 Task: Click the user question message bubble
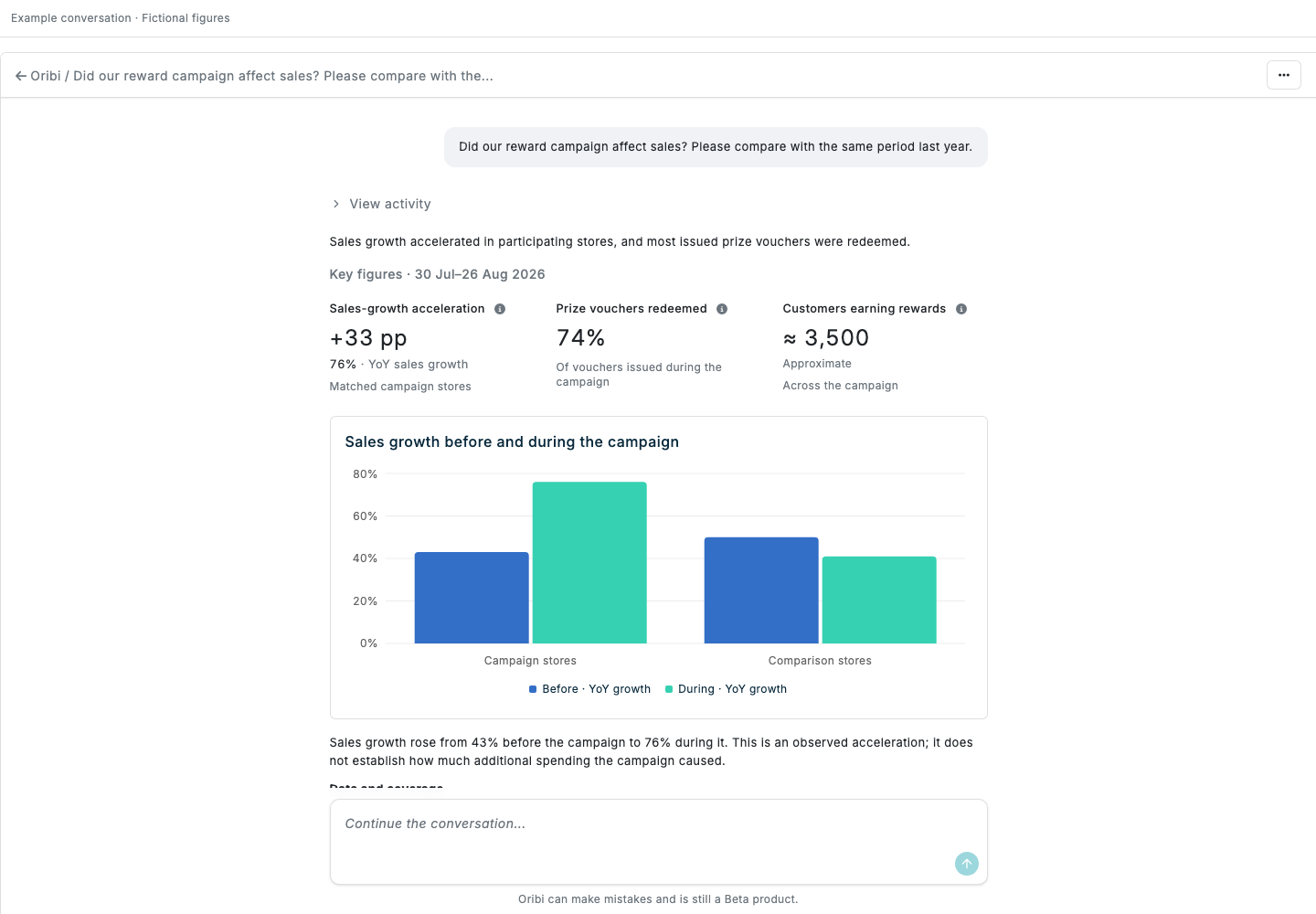click(x=716, y=147)
